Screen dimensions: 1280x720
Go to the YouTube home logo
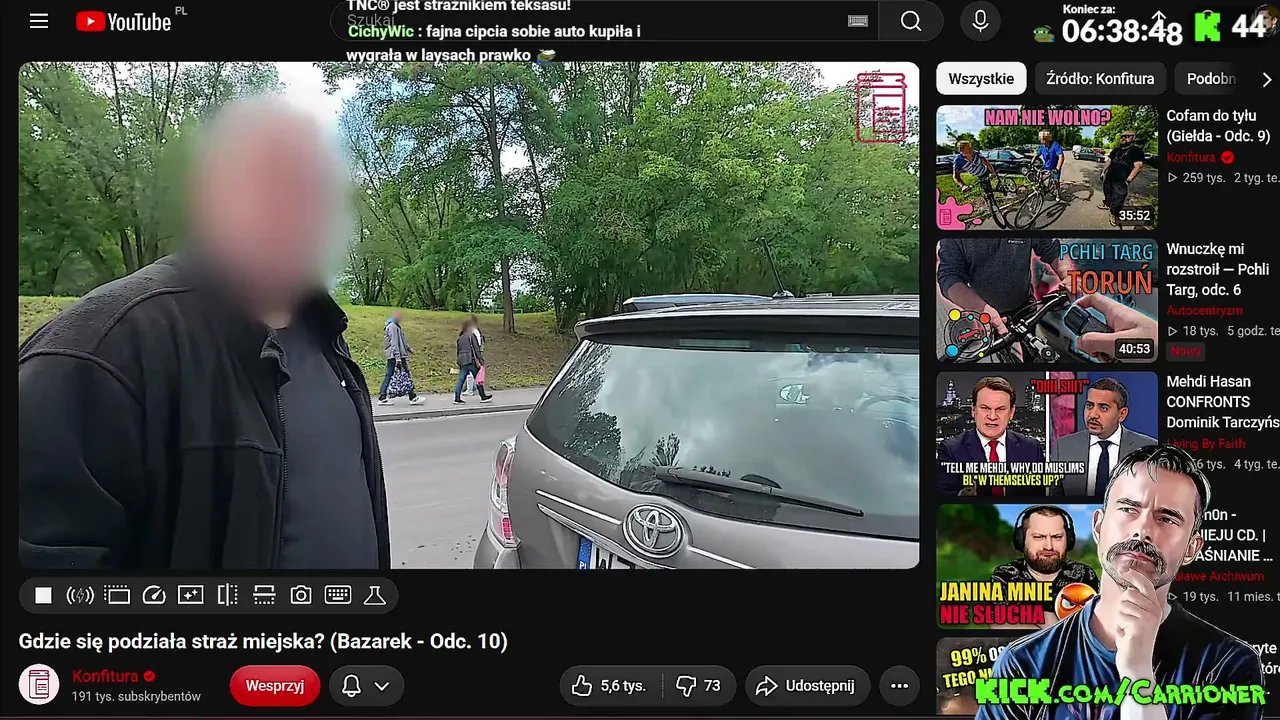pyautogui.click(x=123, y=21)
